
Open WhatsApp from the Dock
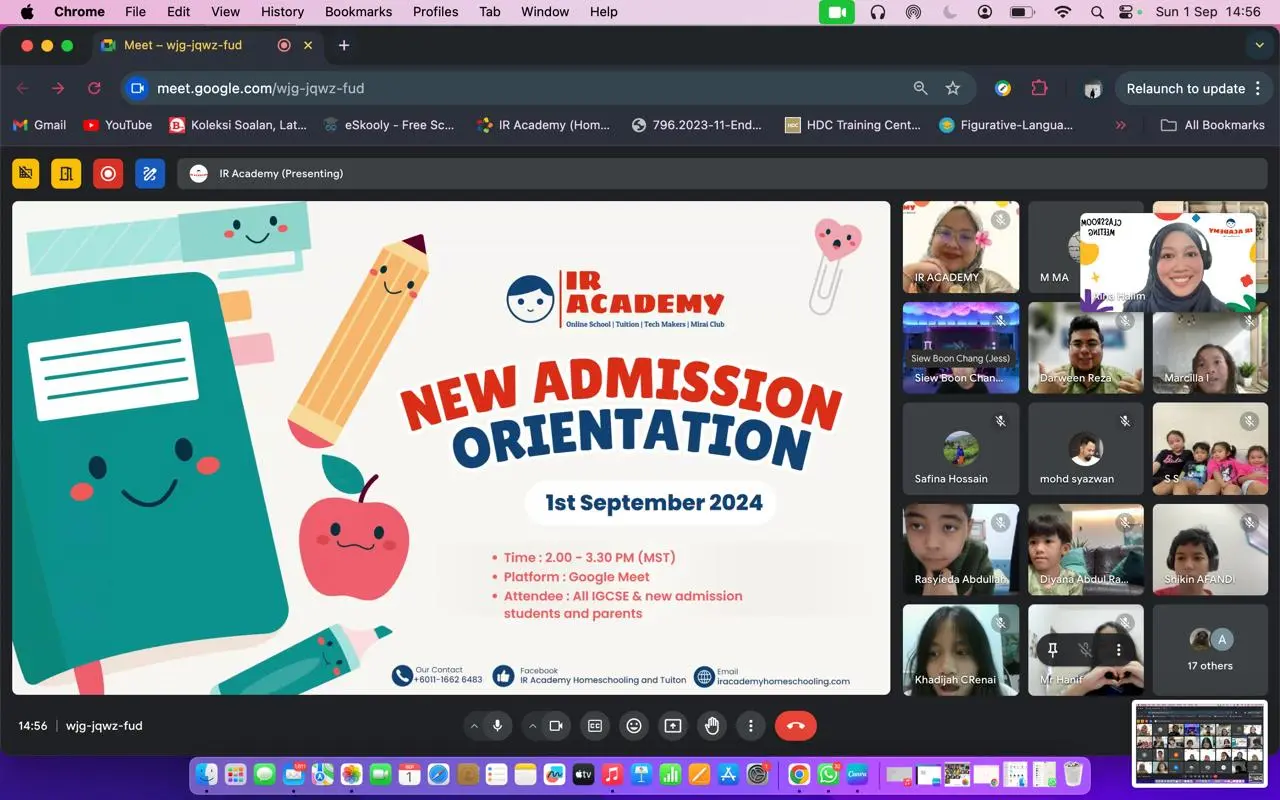[x=828, y=774]
